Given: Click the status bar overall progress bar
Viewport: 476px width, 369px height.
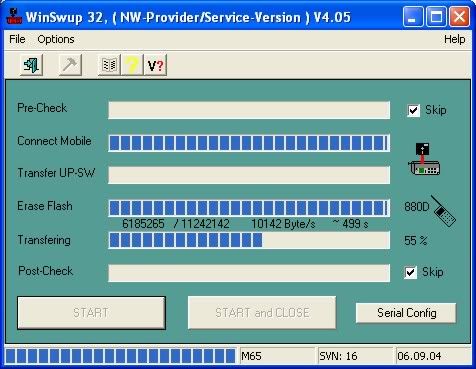Looking at the screenshot, I should 121,356.
